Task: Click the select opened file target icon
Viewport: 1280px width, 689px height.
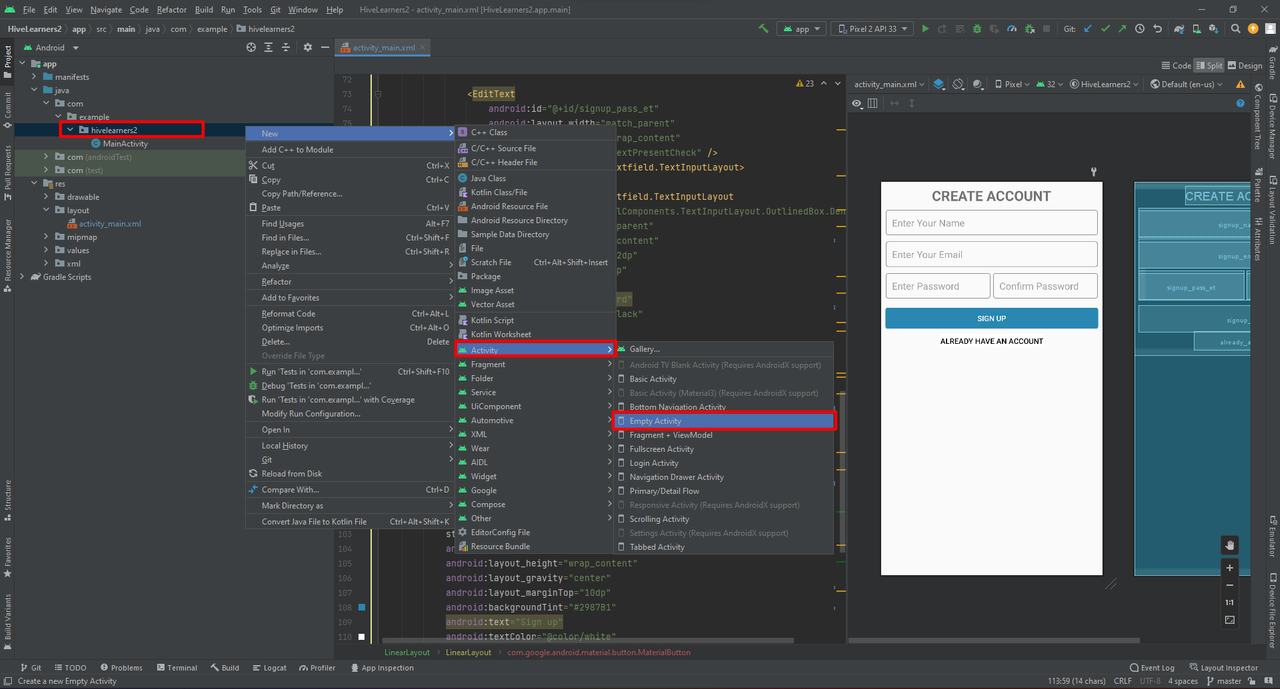Action: click(252, 47)
